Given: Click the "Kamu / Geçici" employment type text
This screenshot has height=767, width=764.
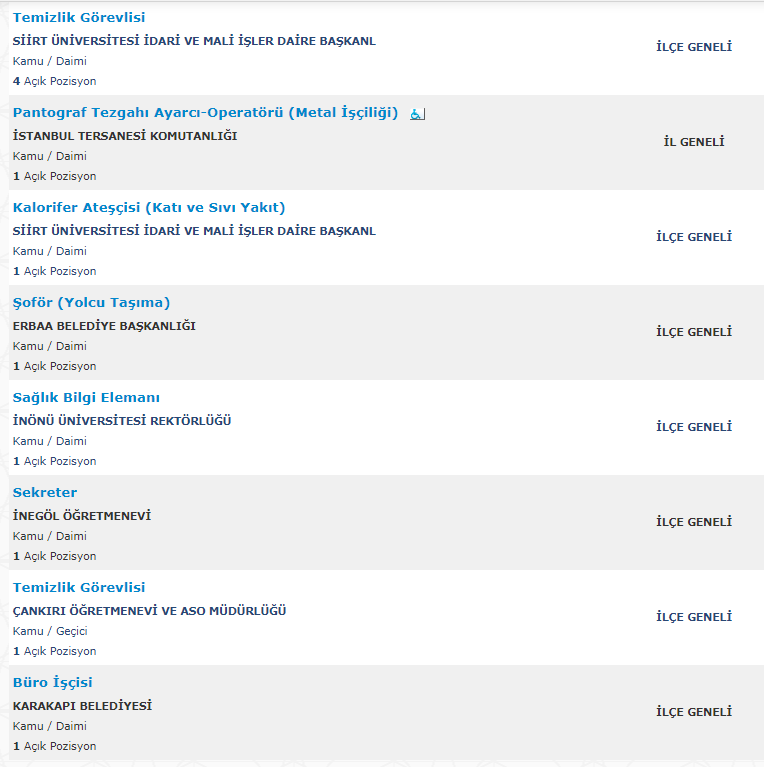Looking at the screenshot, I should point(50,631).
